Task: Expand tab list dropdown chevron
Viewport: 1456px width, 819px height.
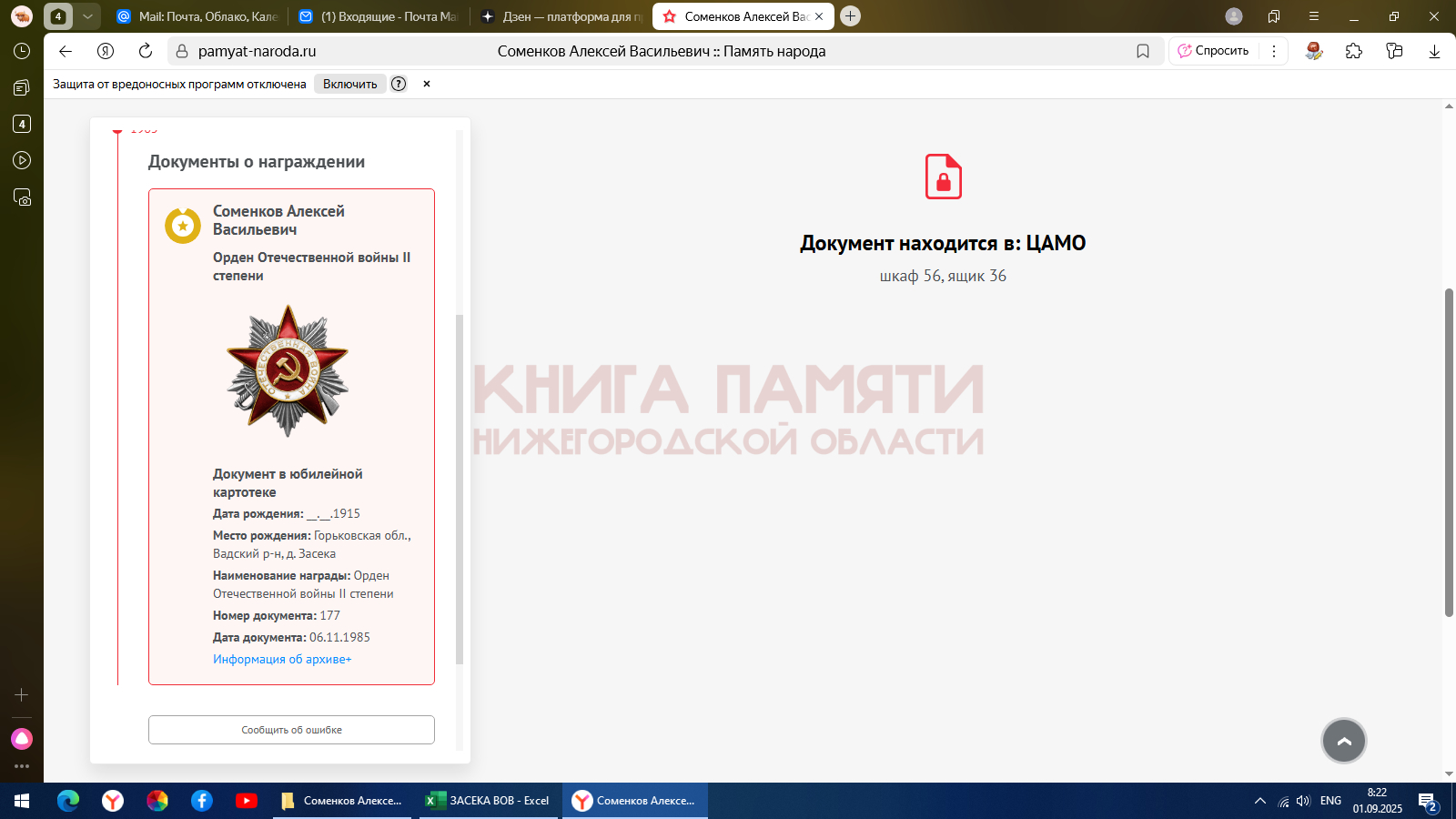Action: [x=87, y=16]
